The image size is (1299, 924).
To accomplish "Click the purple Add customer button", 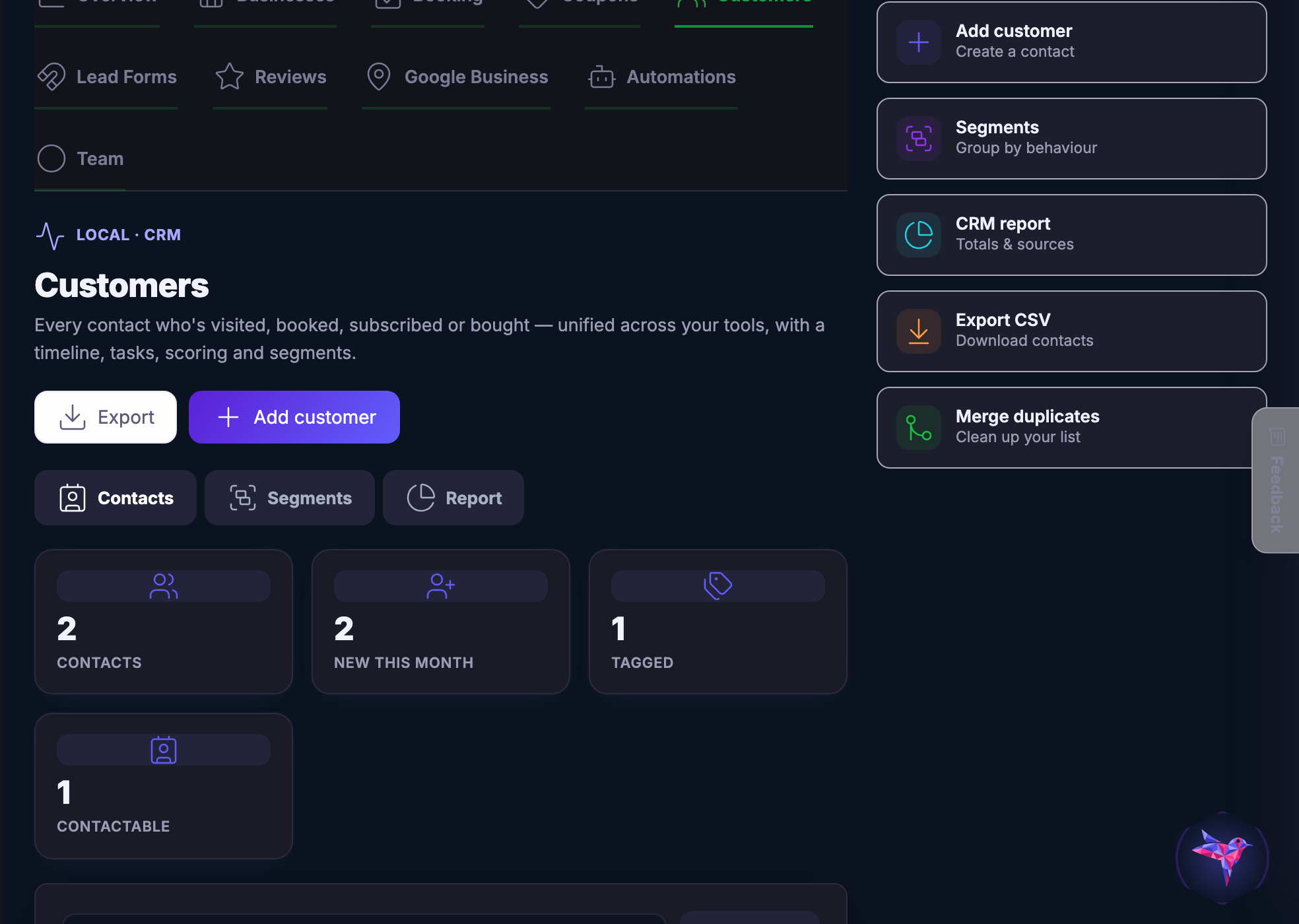I will coord(294,417).
